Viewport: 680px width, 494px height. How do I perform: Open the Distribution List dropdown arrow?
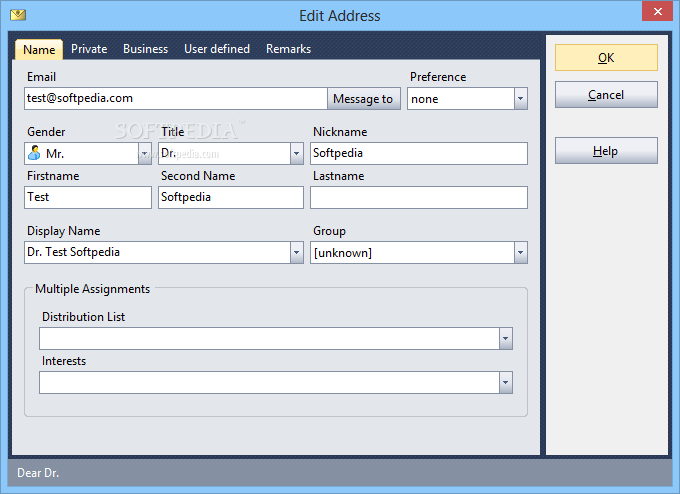tap(506, 338)
